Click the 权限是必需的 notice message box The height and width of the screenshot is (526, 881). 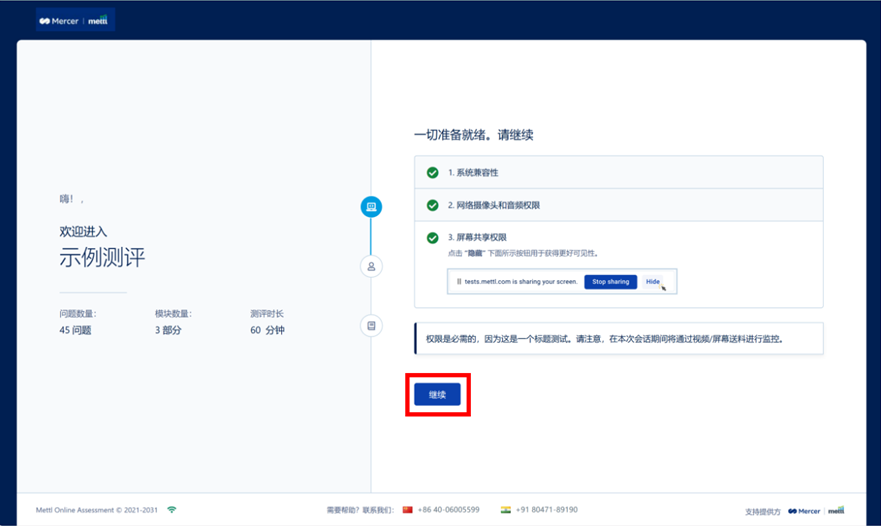(x=618, y=339)
